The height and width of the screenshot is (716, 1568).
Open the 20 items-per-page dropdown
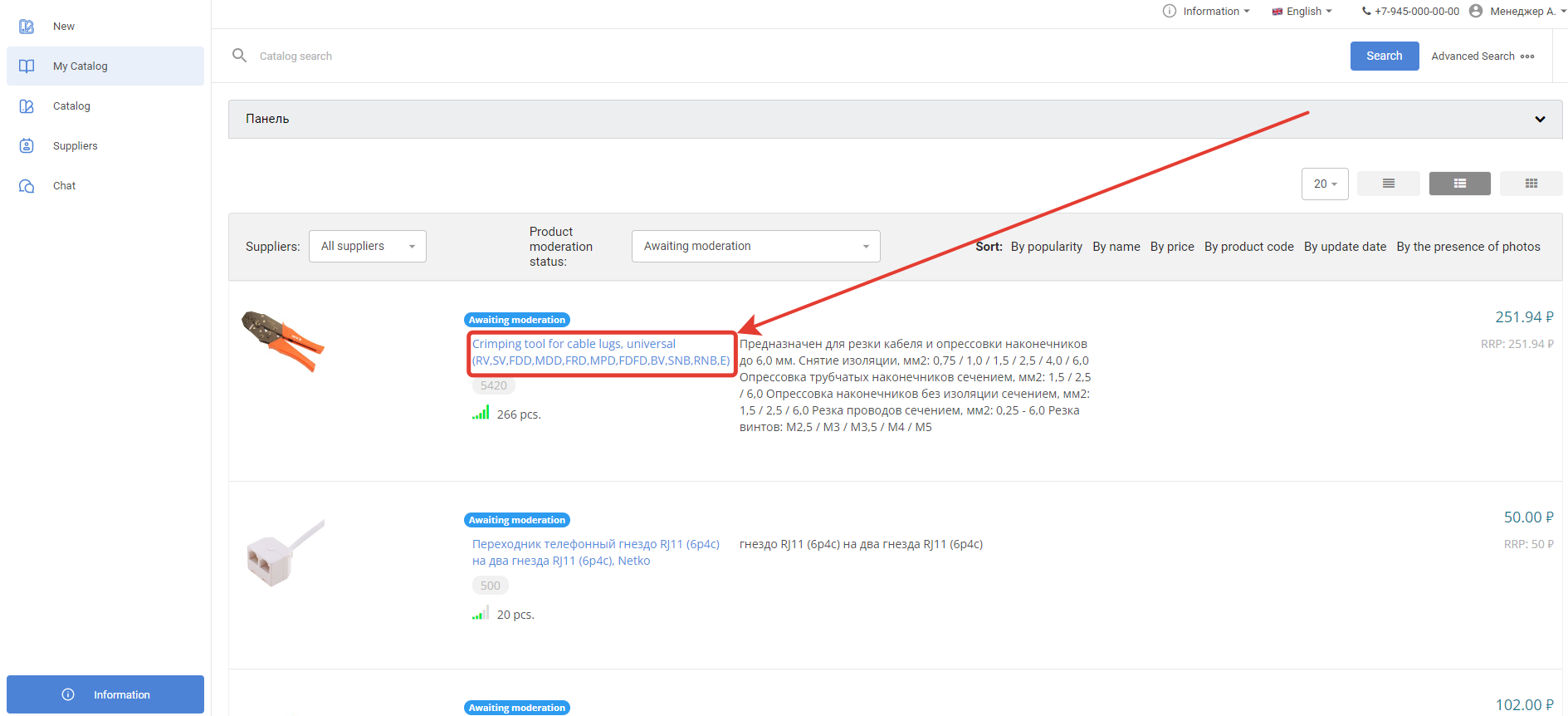click(1325, 184)
